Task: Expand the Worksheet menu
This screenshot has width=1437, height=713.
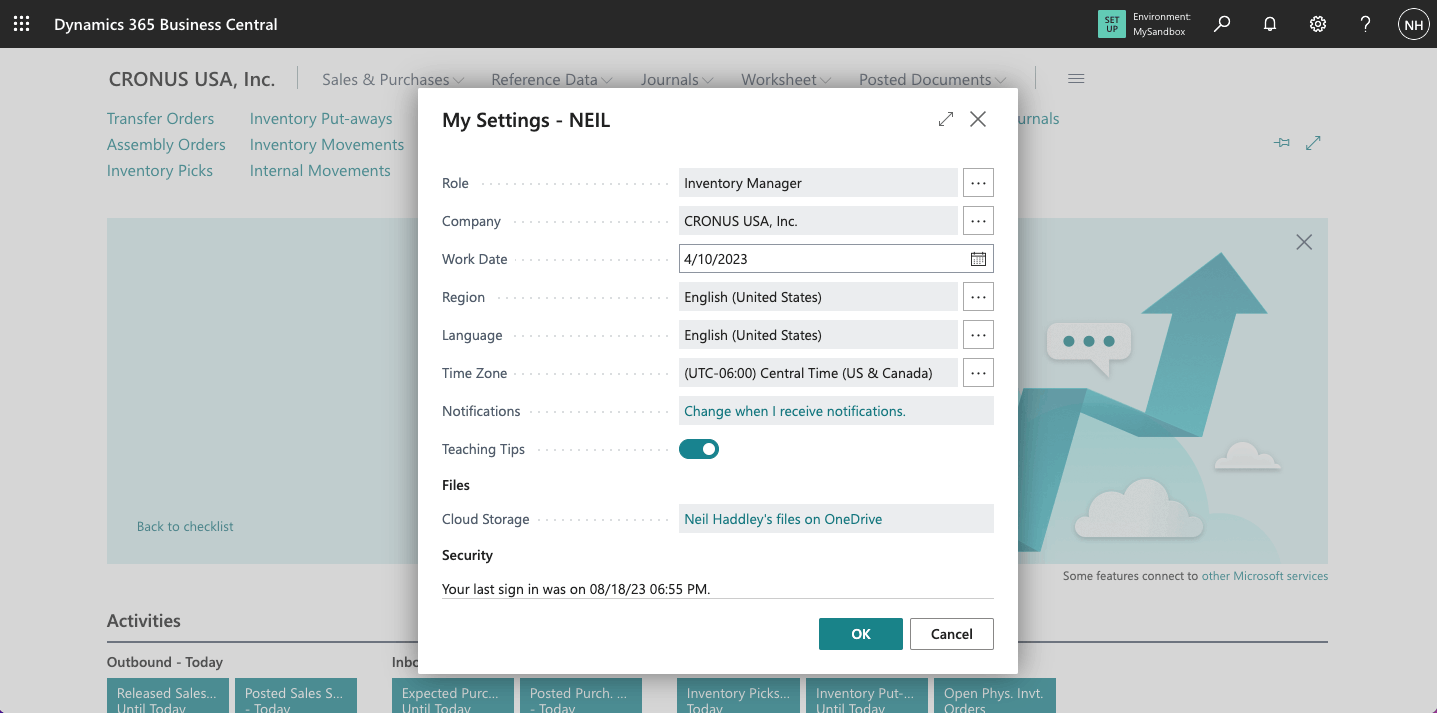Action: coord(786,79)
